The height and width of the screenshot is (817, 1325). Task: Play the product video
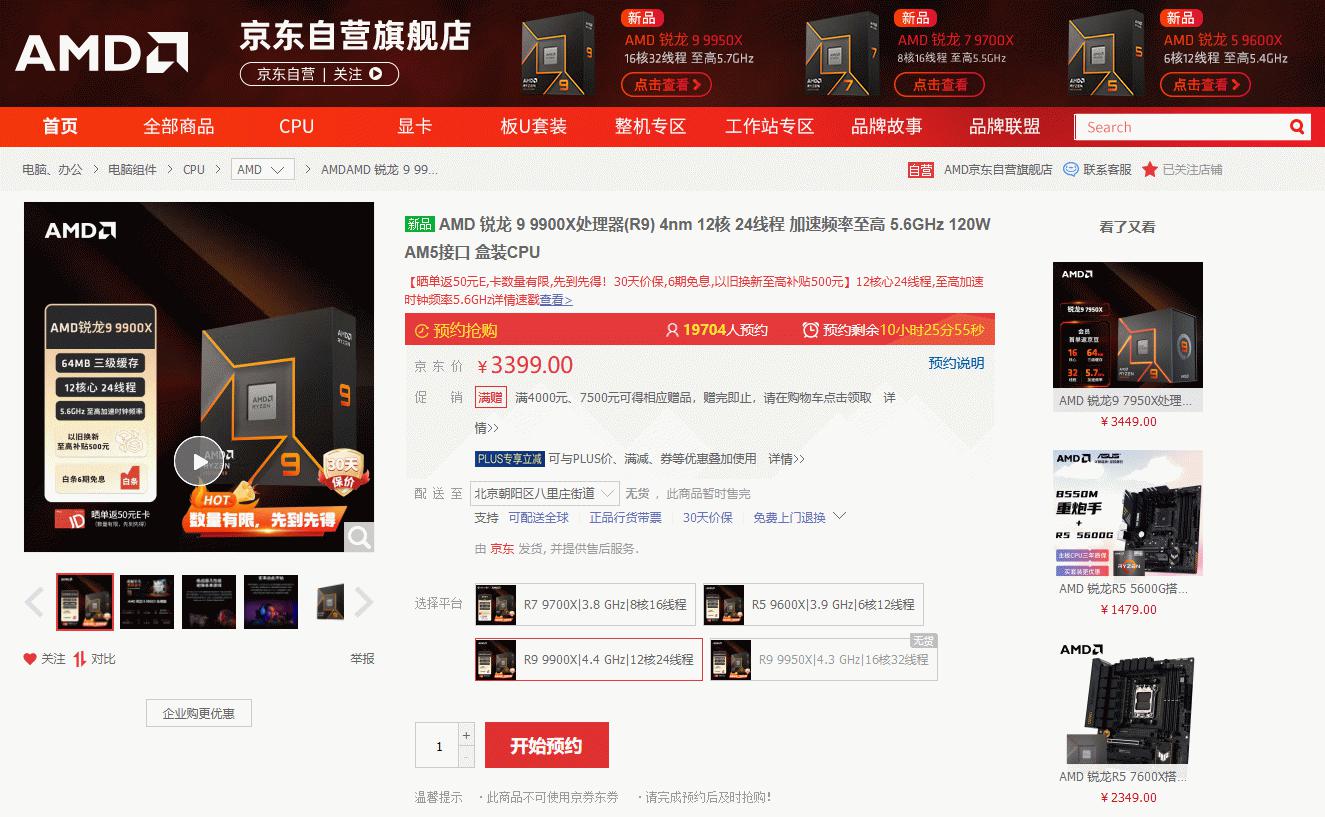click(x=199, y=461)
